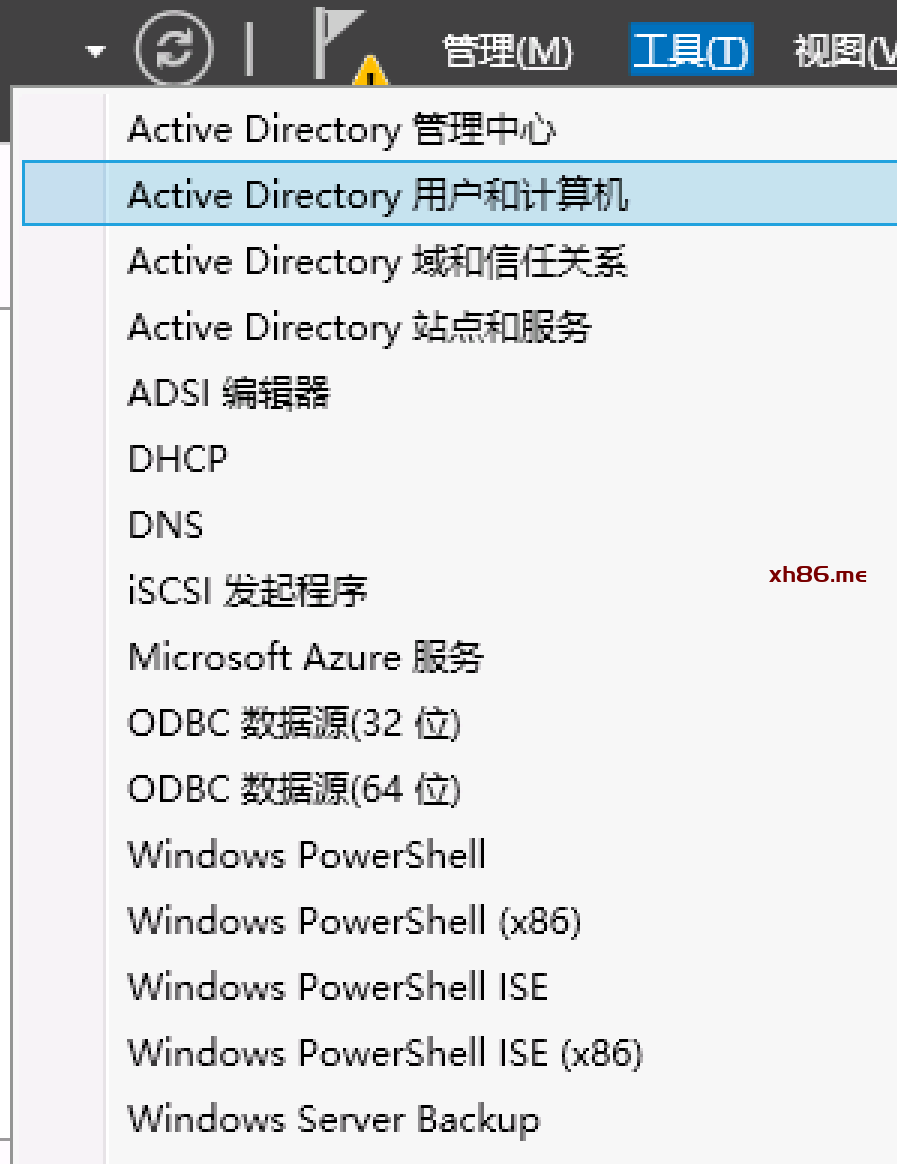The image size is (897, 1164).
Task: Open ODBC 数据源(32 位)
Action: [x=294, y=724]
